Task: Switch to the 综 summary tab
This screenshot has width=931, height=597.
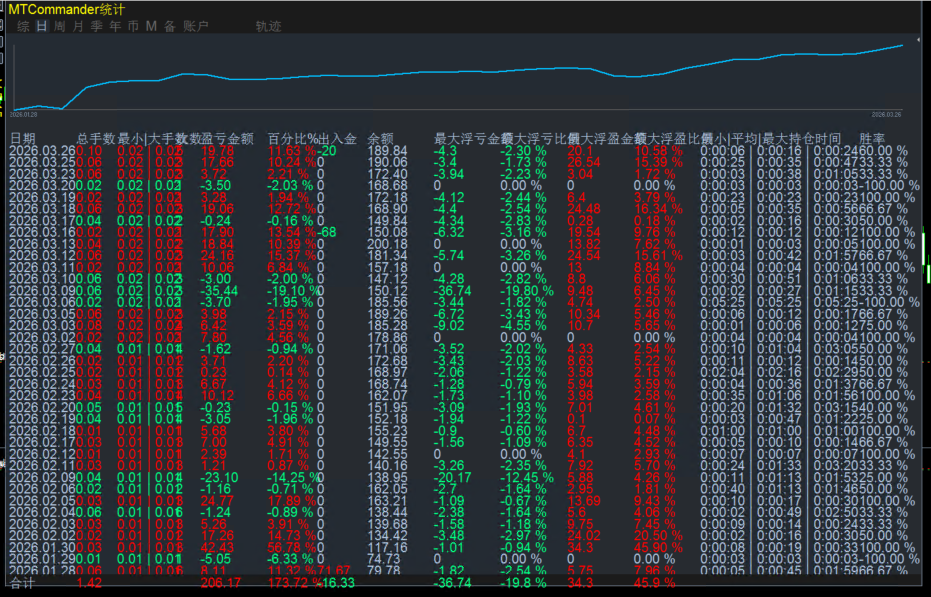Action: click(x=23, y=26)
